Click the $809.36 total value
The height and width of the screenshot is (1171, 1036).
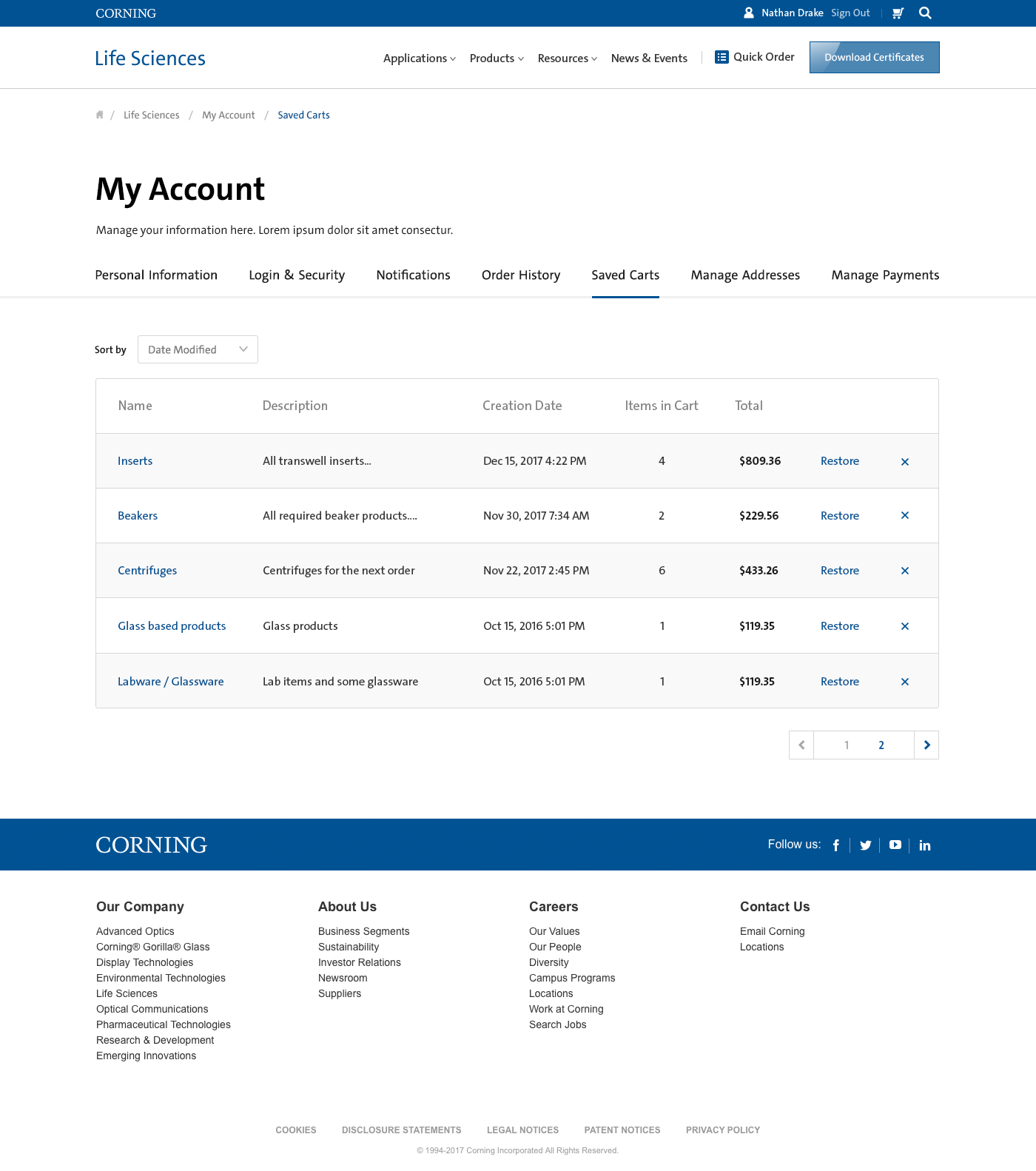(x=760, y=461)
